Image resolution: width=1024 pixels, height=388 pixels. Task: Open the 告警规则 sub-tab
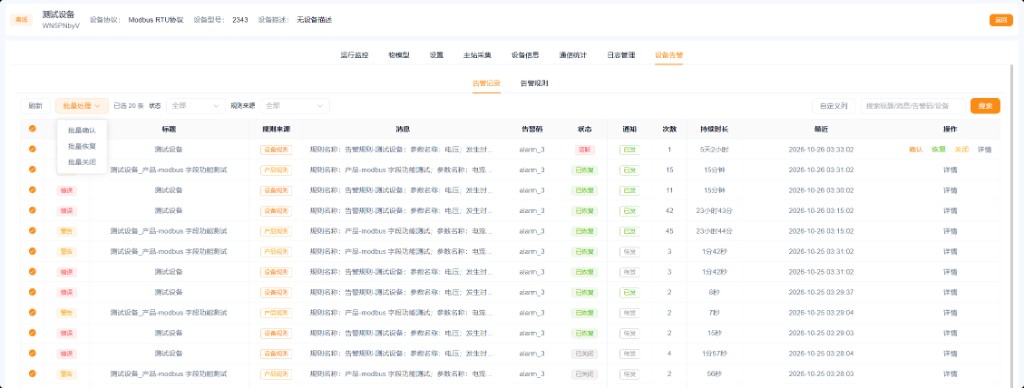534,84
